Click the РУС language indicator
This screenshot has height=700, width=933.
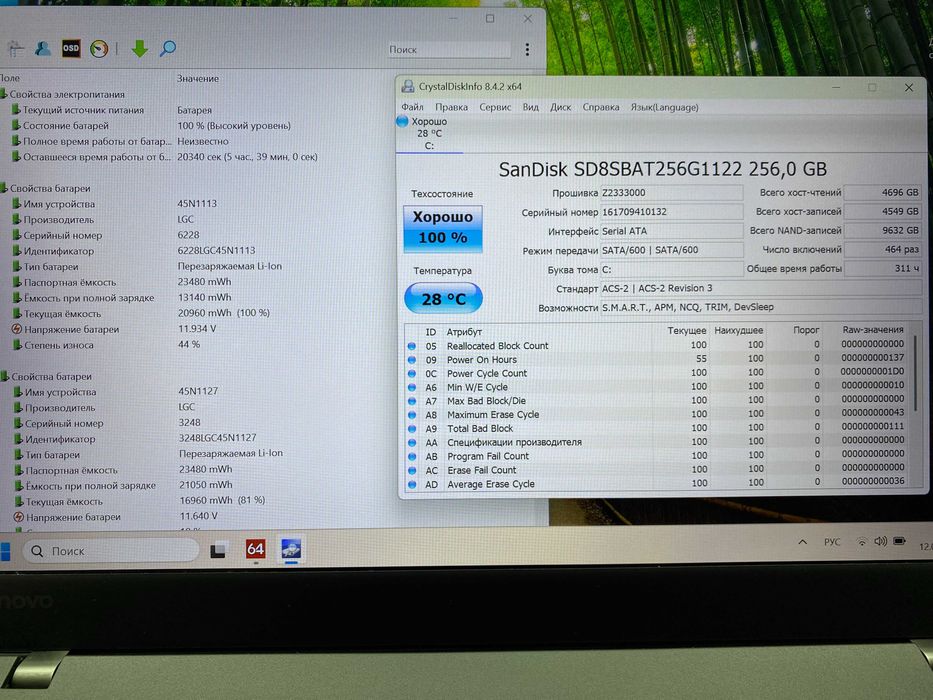click(832, 542)
